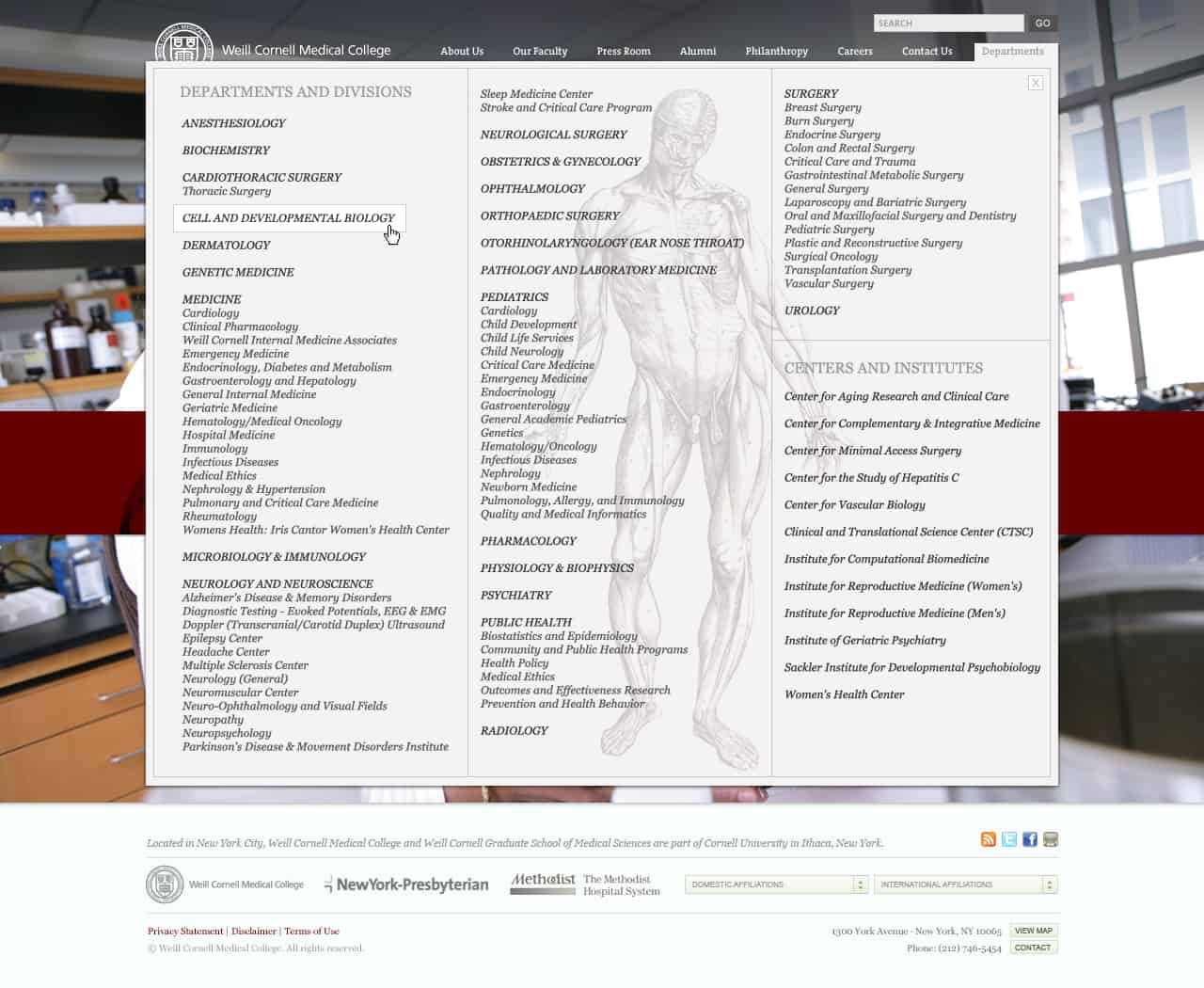Open the Vascular Surgery link

tap(829, 283)
